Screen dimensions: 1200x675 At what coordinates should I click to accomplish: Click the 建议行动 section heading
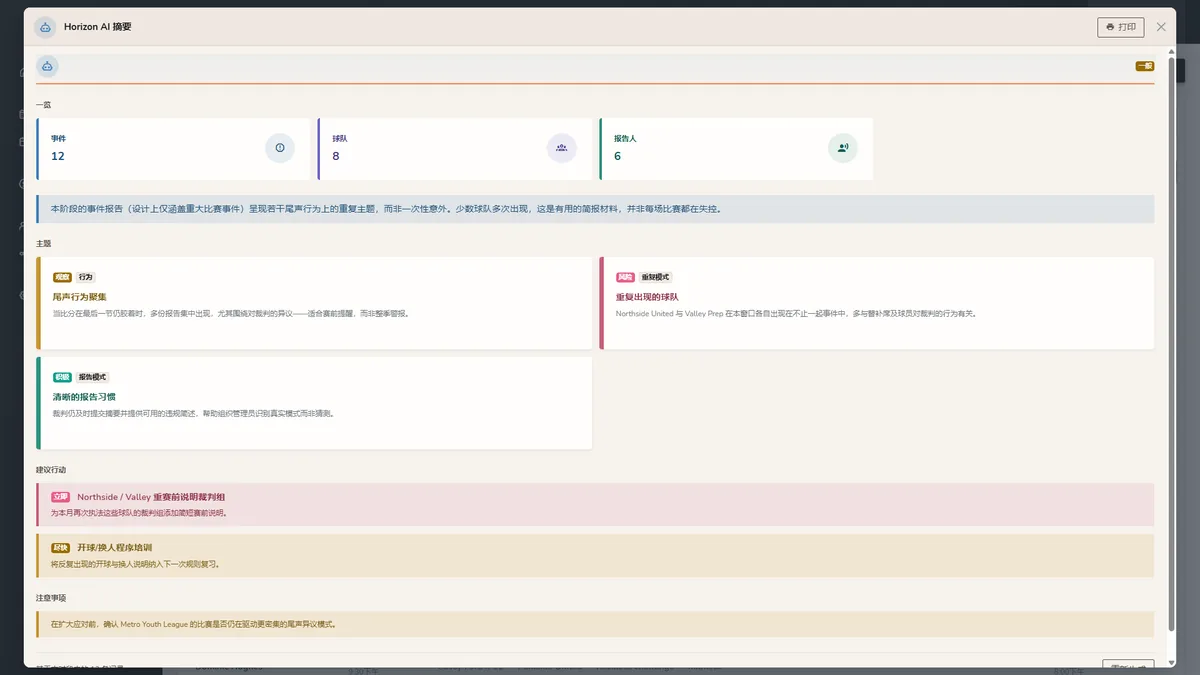[x=51, y=469]
